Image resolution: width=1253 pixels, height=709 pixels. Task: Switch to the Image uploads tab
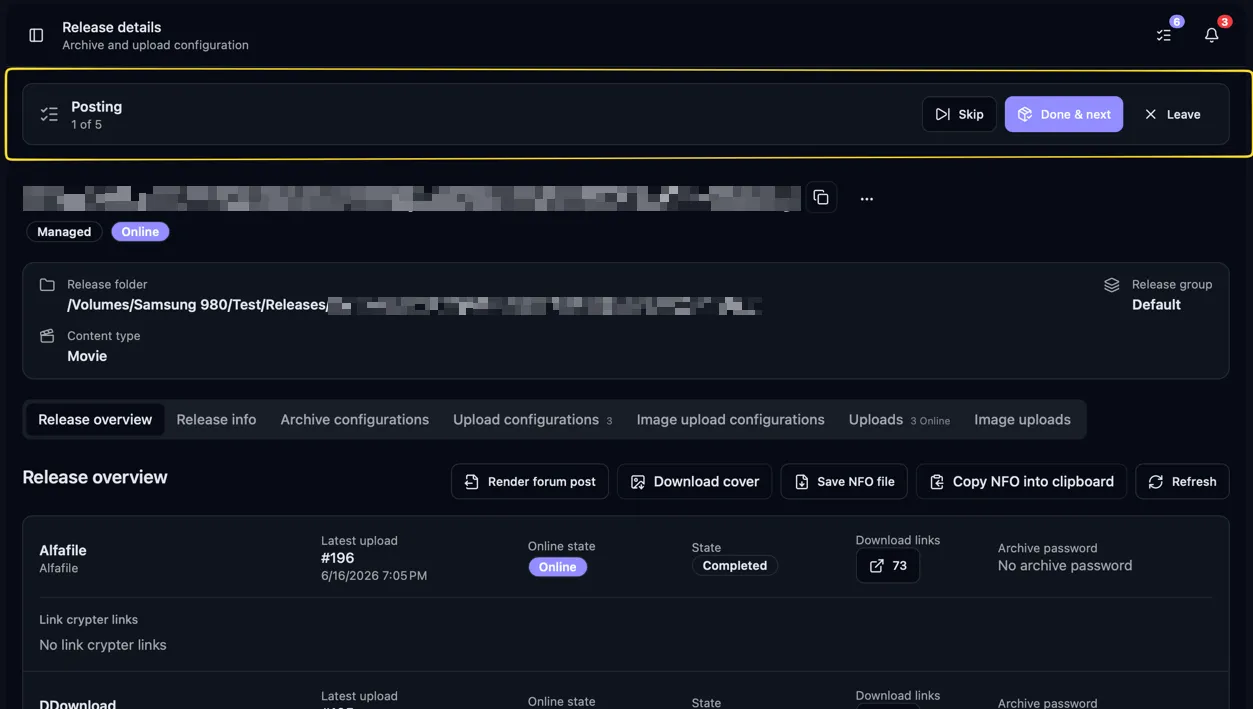click(x=1022, y=420)
